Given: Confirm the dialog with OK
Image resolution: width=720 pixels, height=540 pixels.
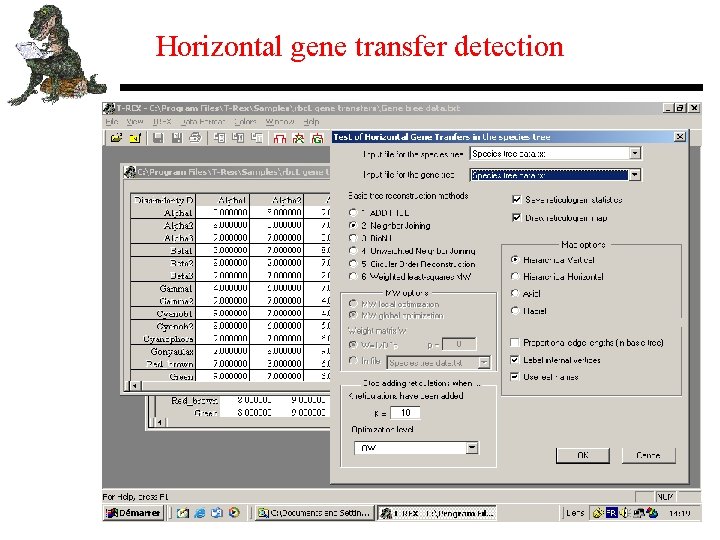Looking at the screenshot, I should point(583,455).
